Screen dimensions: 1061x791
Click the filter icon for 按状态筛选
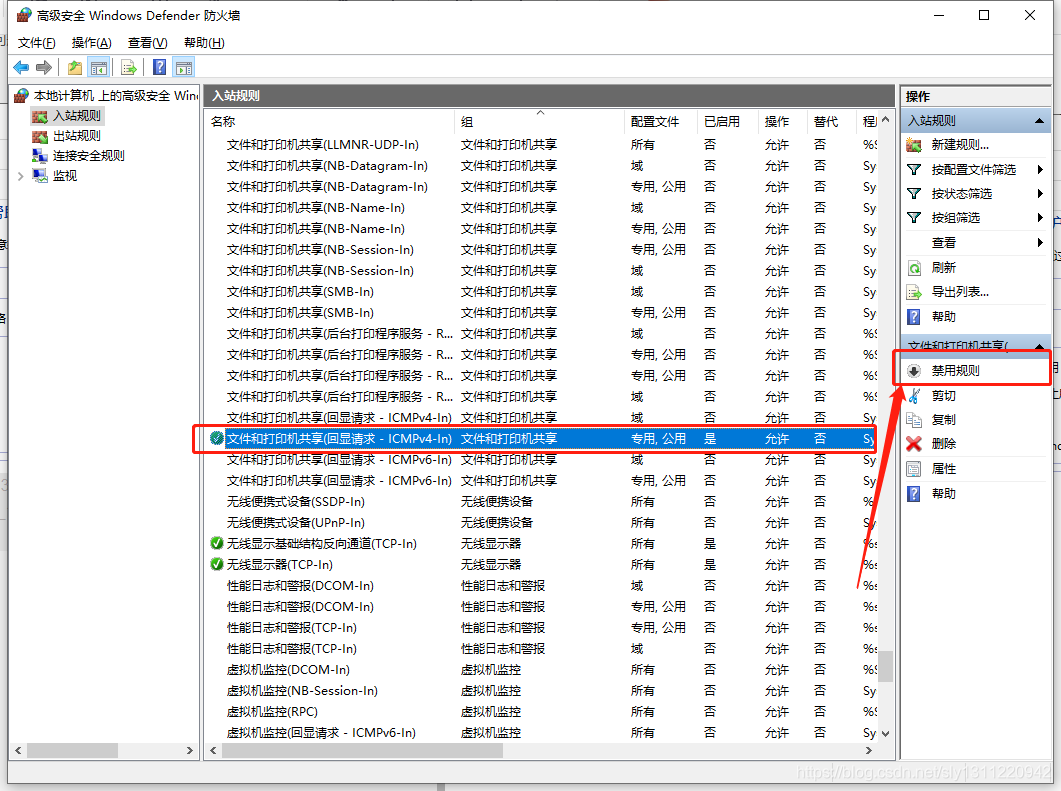click(x=914, y=194)
